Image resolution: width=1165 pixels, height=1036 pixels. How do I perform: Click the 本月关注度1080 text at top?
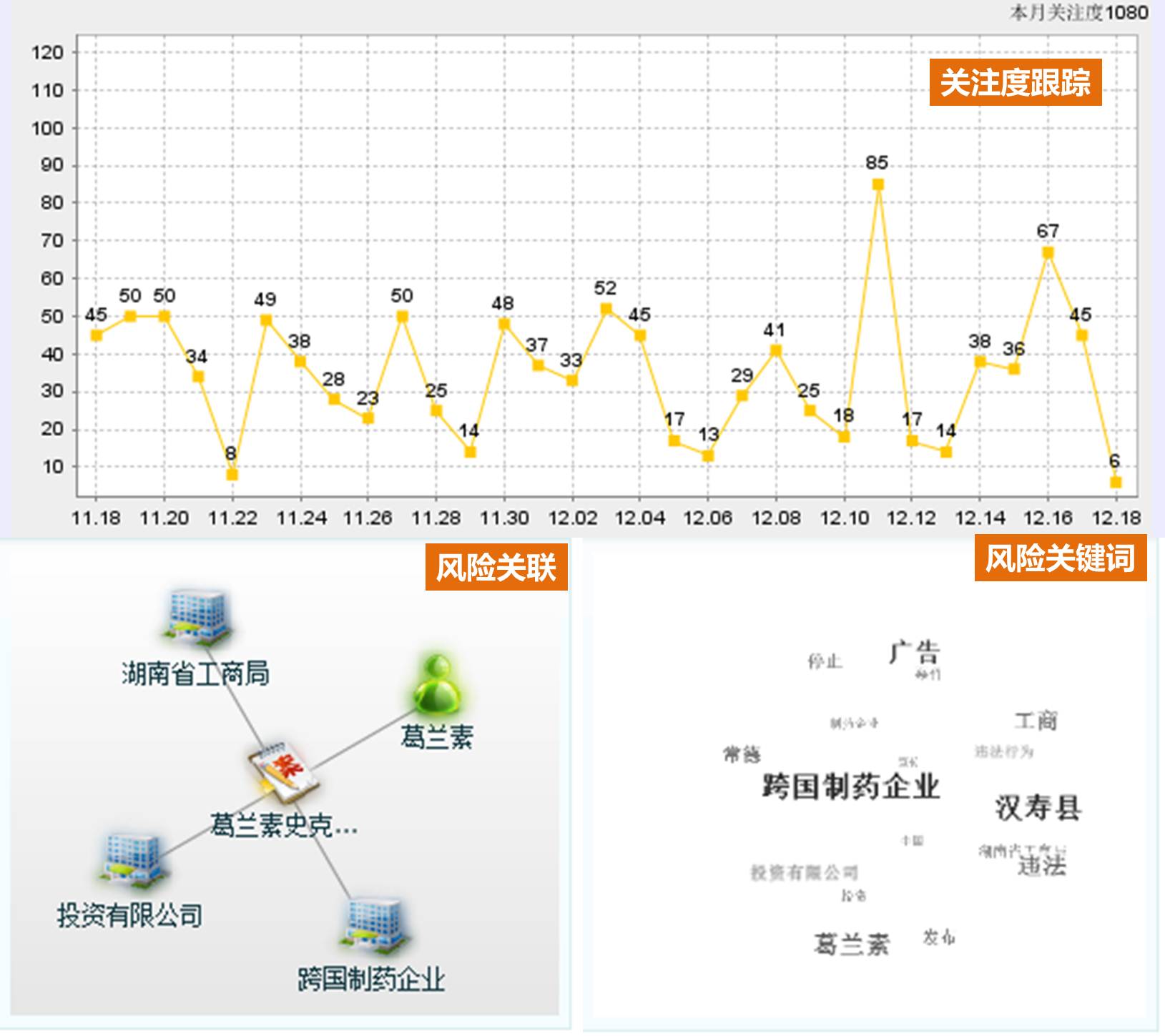point(1078,12)
